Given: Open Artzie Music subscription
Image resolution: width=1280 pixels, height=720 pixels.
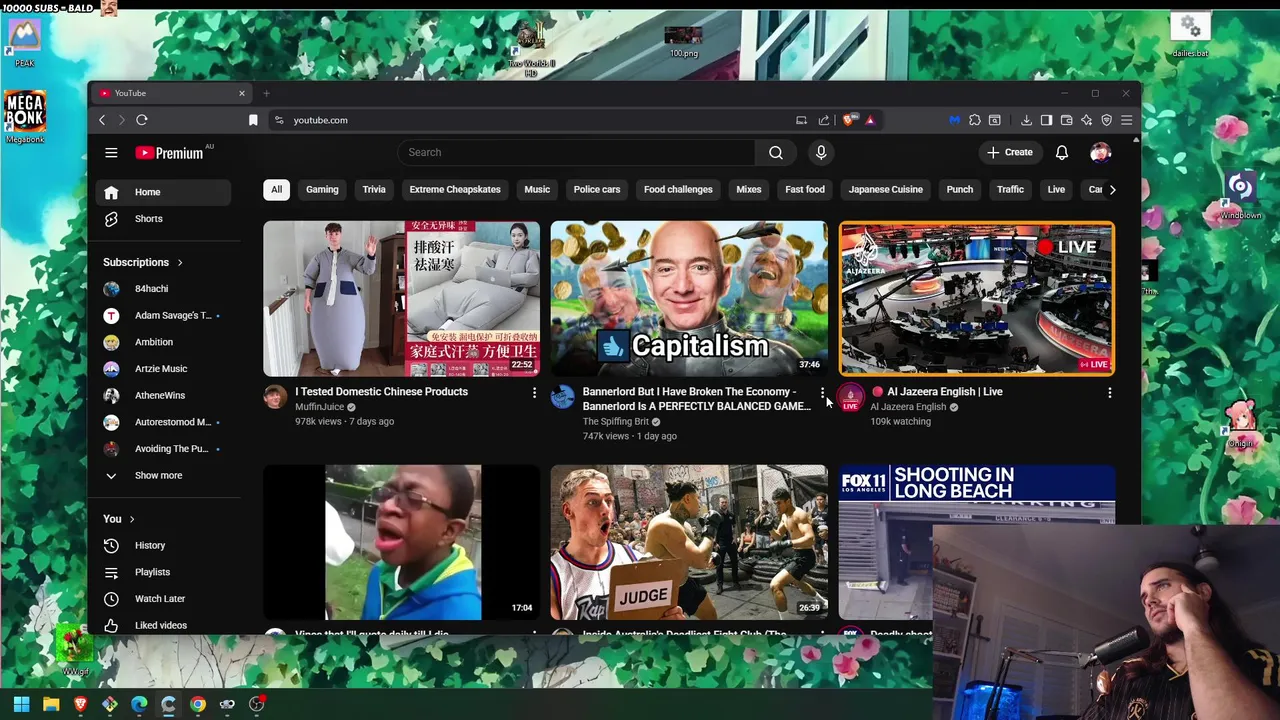Looking at the screenshot, I should [163, 369].
